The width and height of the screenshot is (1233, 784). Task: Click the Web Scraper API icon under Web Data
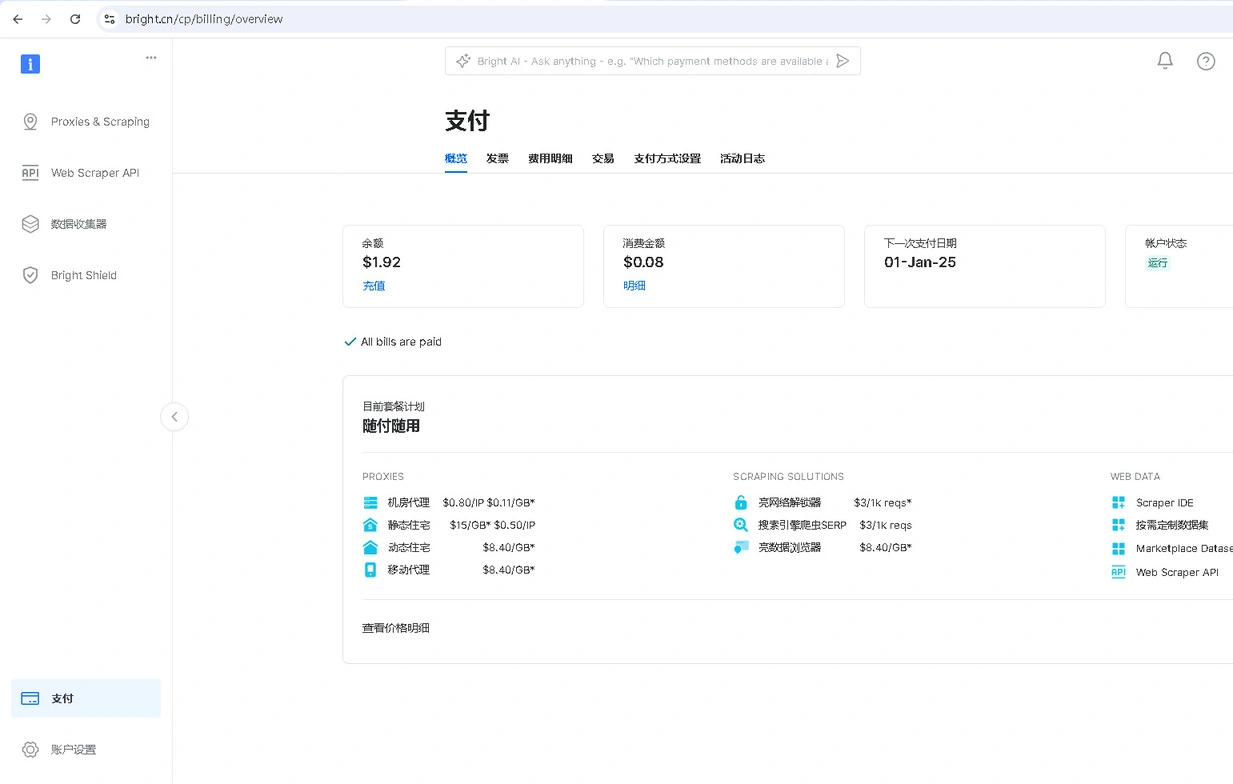pyautogui.click(x=1118, y=572)
